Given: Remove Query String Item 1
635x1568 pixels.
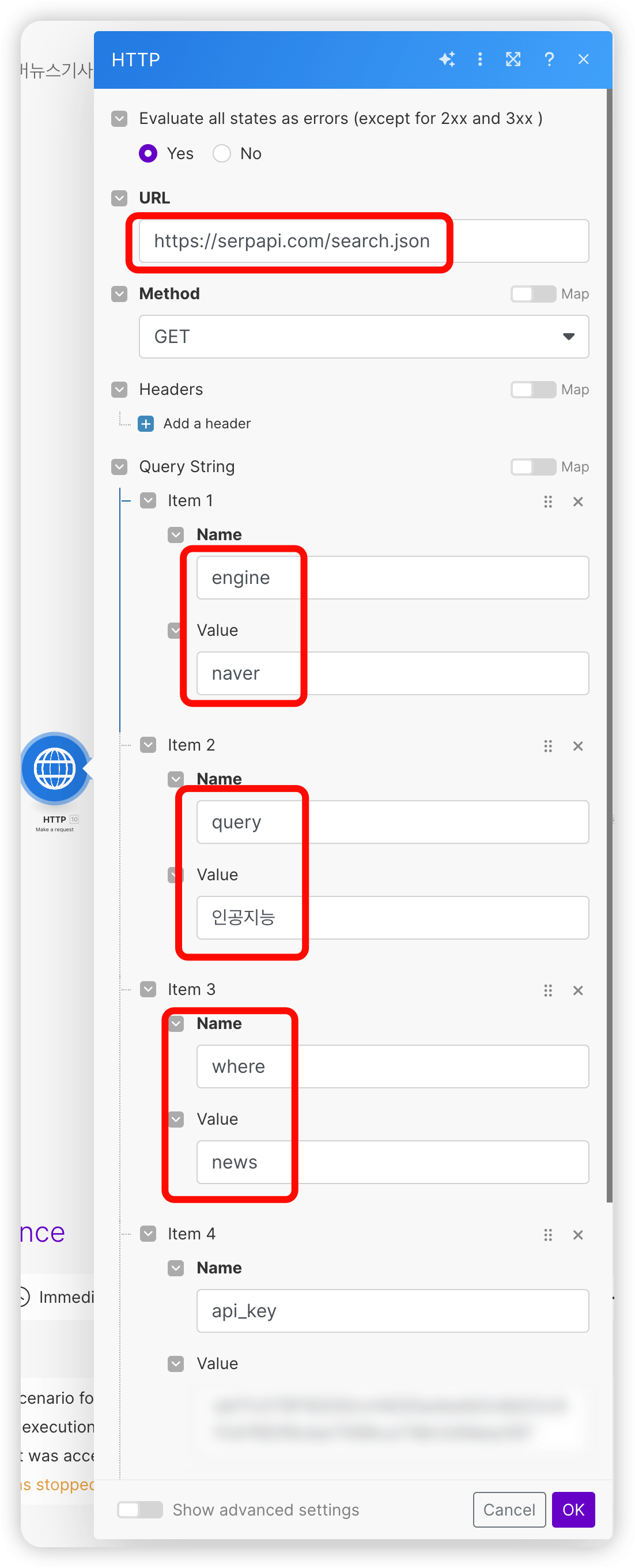Looking at the screenshot, I should [x=578, y=502].
